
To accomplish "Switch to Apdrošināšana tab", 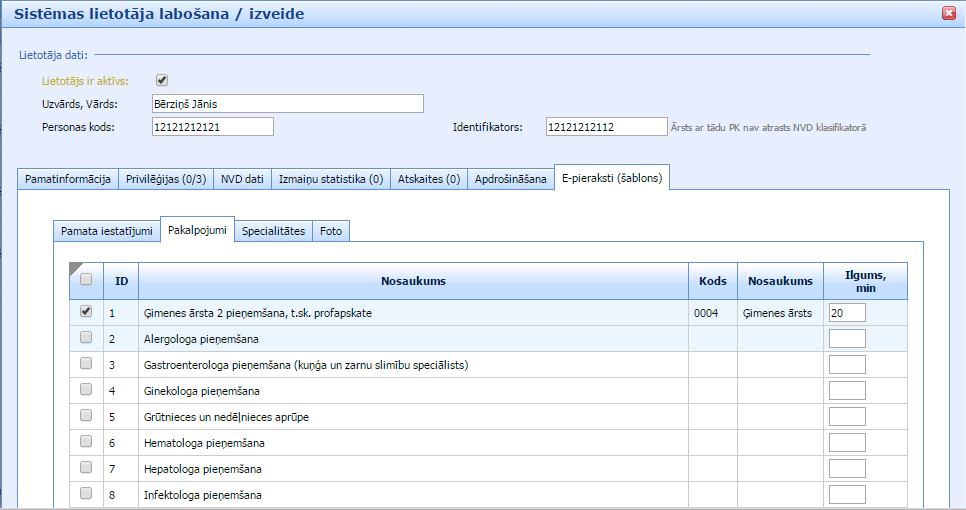I will click(511, 179).
